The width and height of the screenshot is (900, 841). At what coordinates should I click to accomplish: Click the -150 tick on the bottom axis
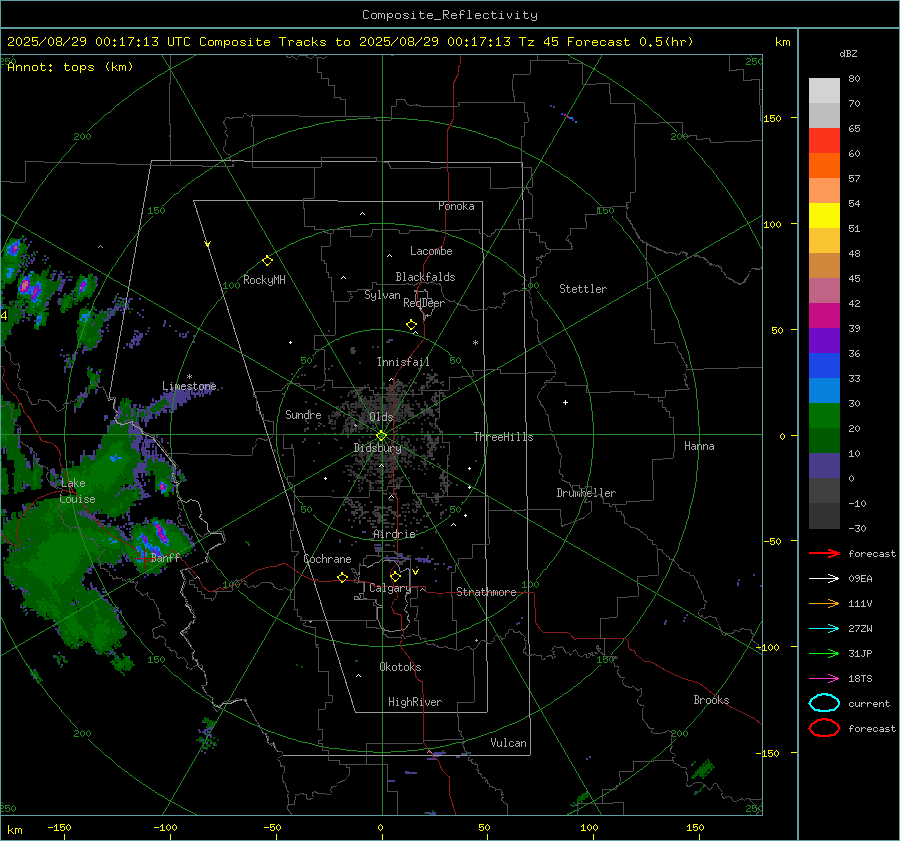59,827
